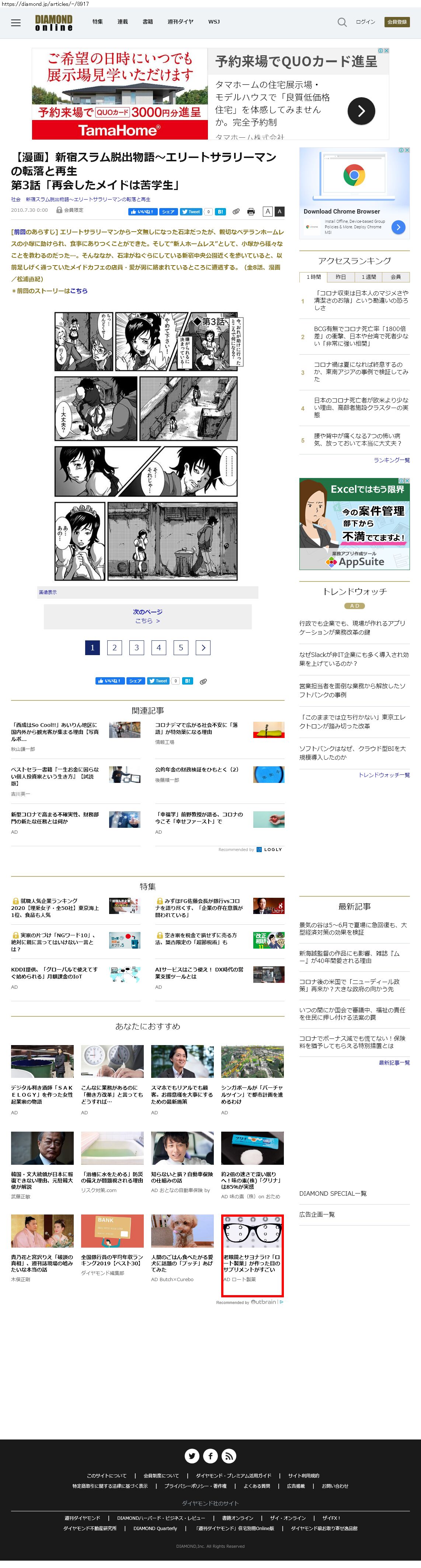Click the 社会 category breadcrumb
The height and width of the screenshot is (1568, 421).
[15, 200]
